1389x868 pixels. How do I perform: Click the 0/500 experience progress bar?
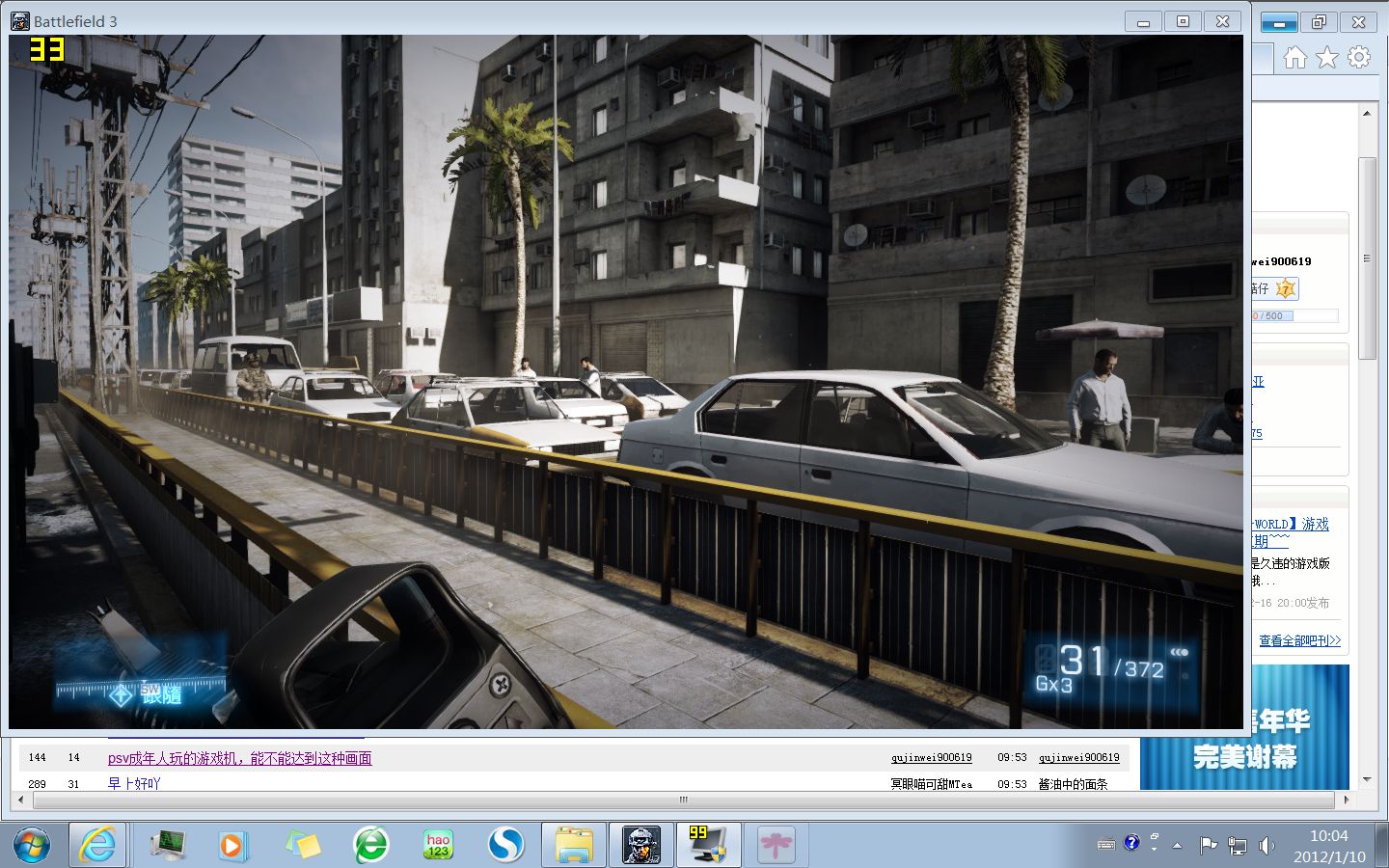tap(1294, 315)
